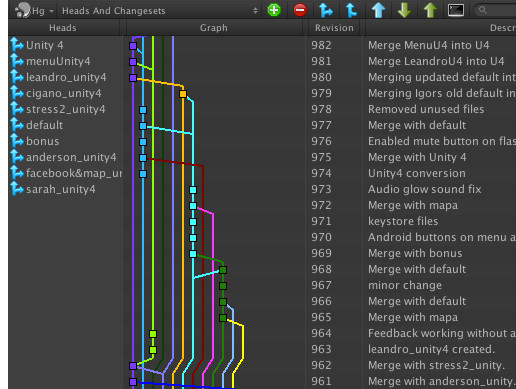Select 'Merge with stress2_unity.' changeset
Viewport: 516px width, 389px height.
[x=436, y=365]
